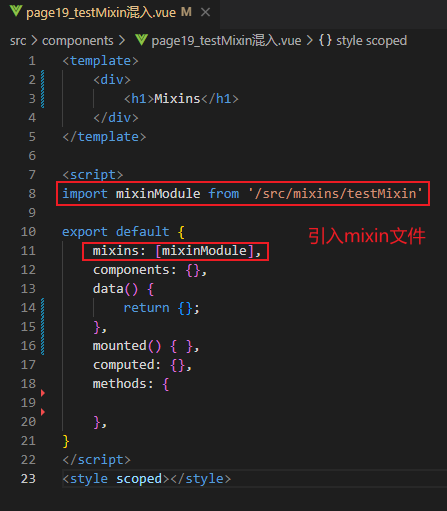Click line number 8 in the gutter
Image resolution: width=447 pixels, height=511 pixels.
[x=32, y=194]
